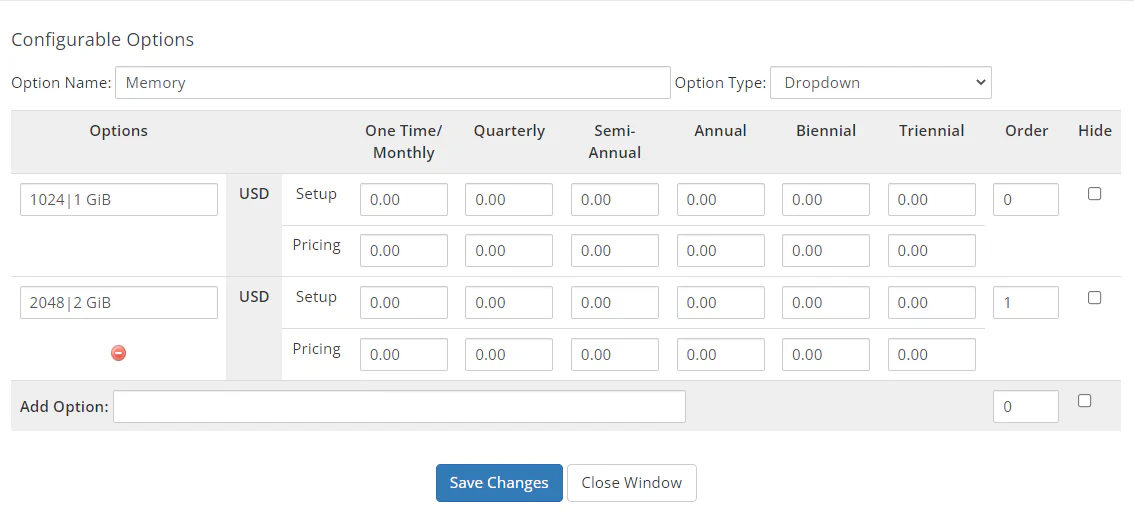Tick the Hide checkbox for 1024|1 GiB

tap(1094, 194)
